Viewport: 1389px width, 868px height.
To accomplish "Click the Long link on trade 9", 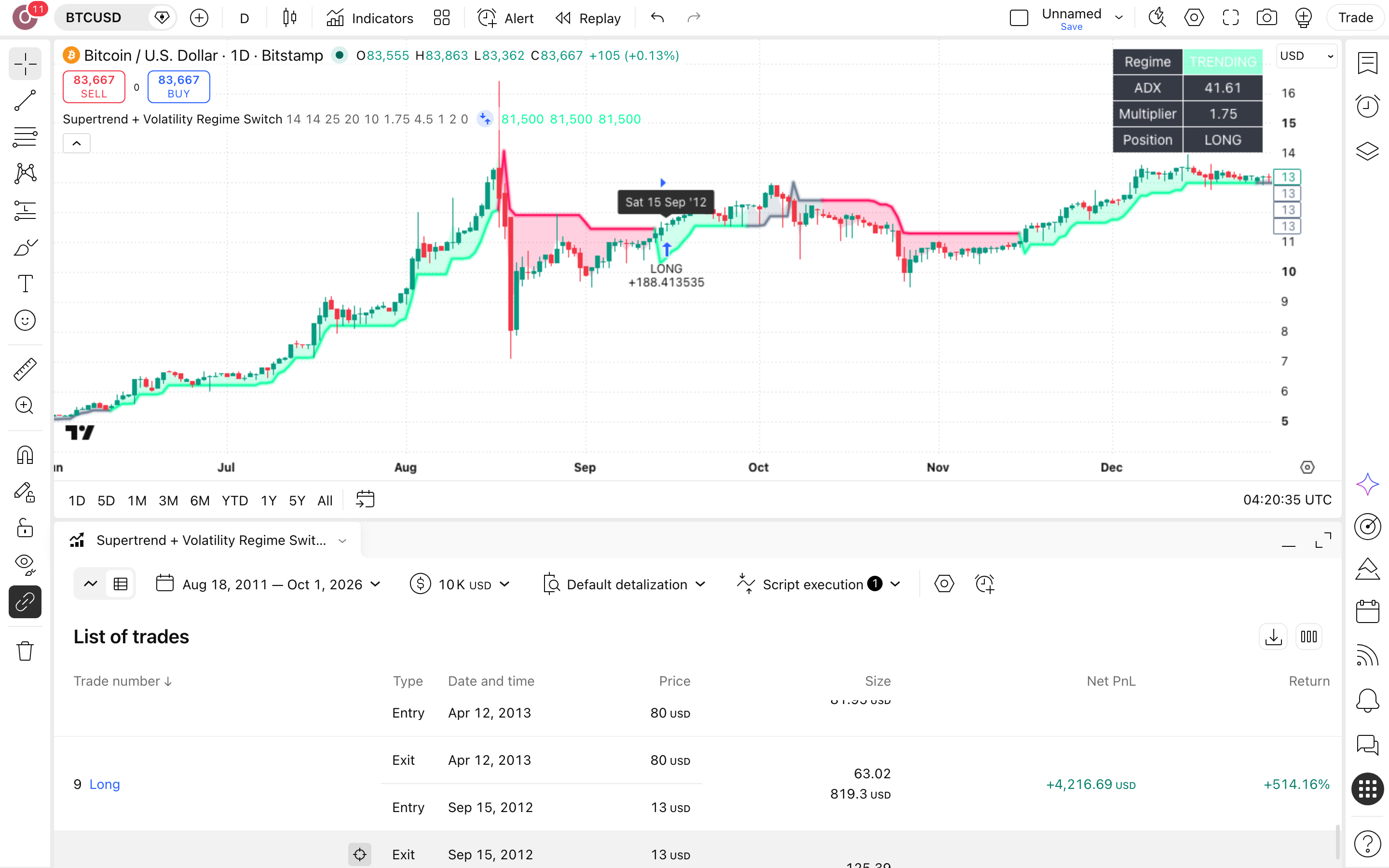I will pyautogui.click(x=105, y=784).
